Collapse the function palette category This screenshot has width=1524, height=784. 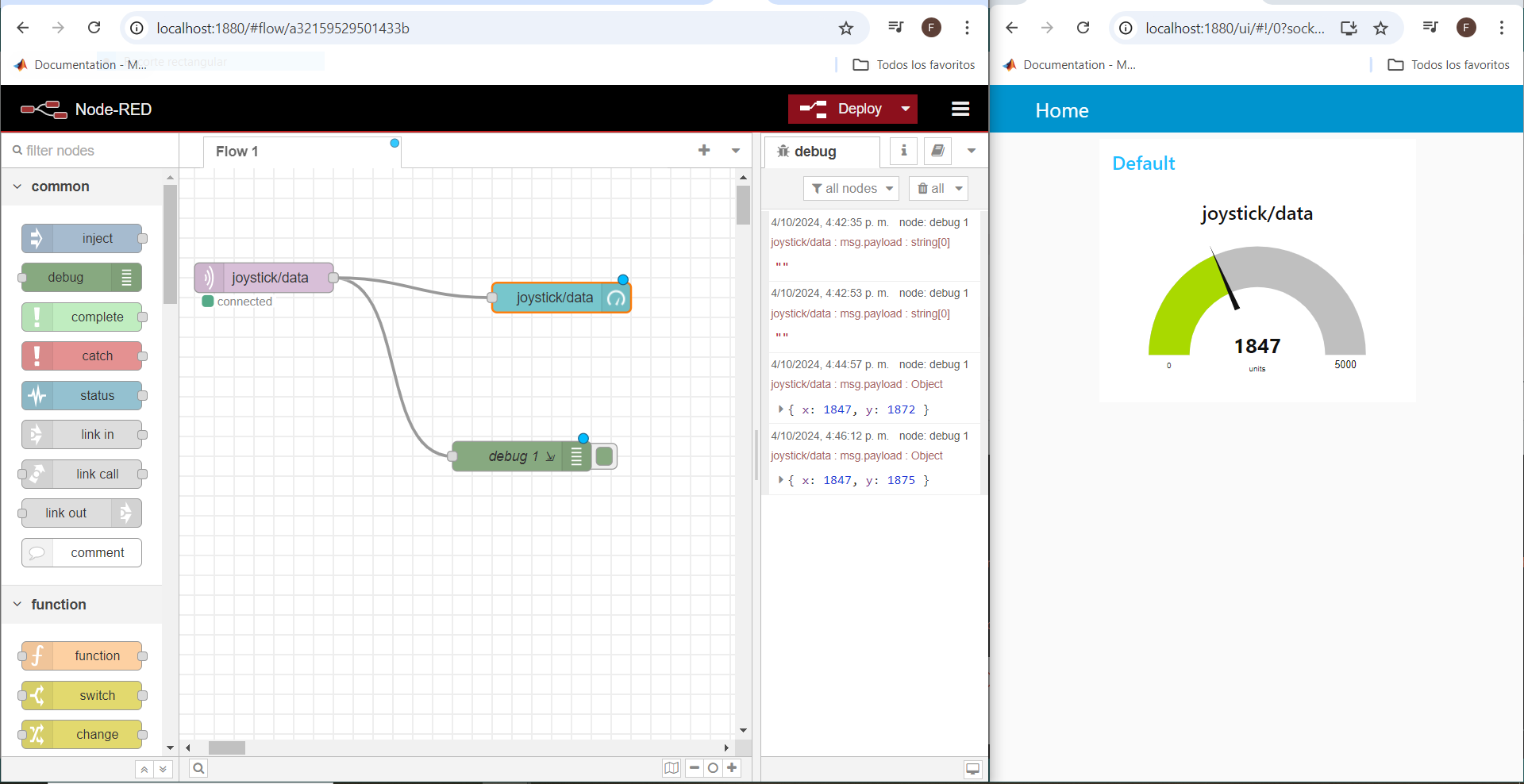[x=82, y=605]
